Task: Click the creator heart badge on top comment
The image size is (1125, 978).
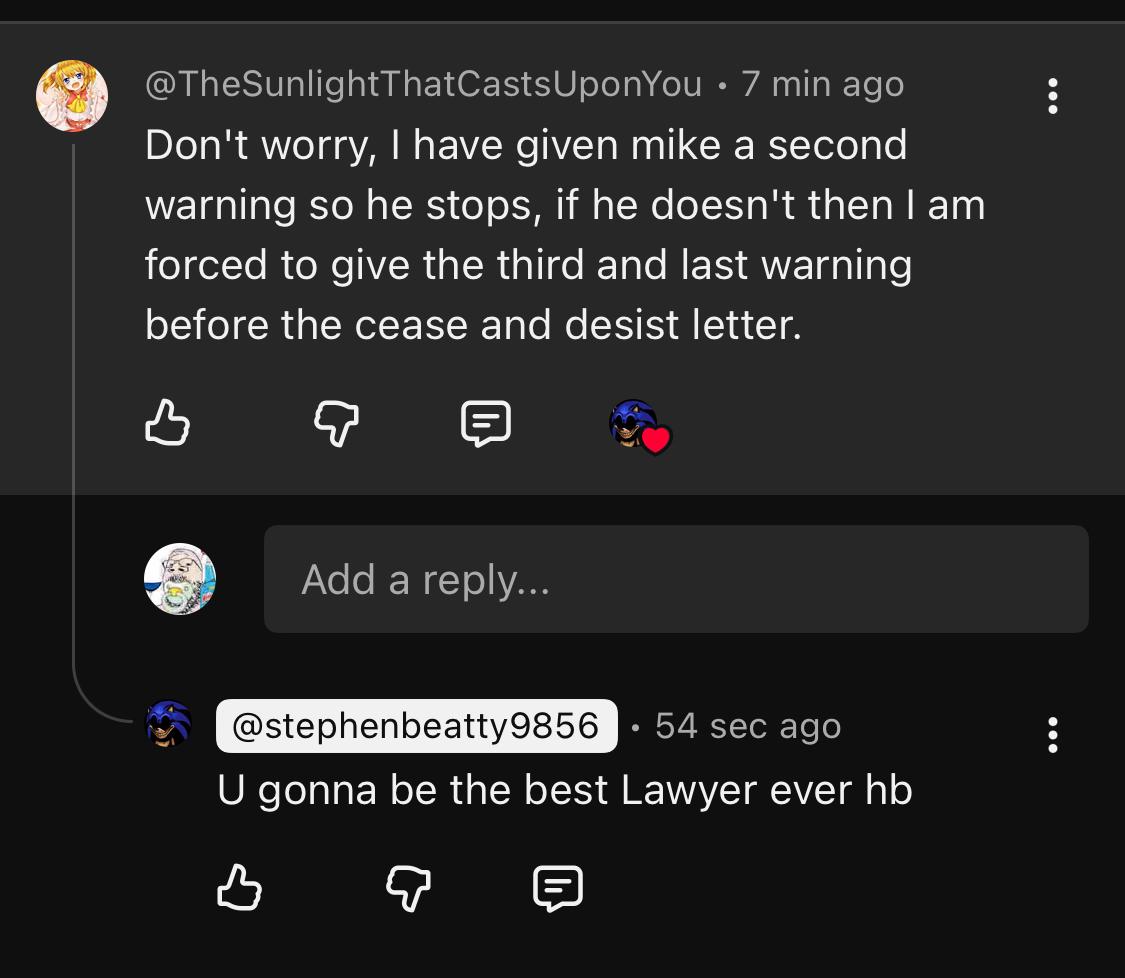Action: [x=640, y=425]
